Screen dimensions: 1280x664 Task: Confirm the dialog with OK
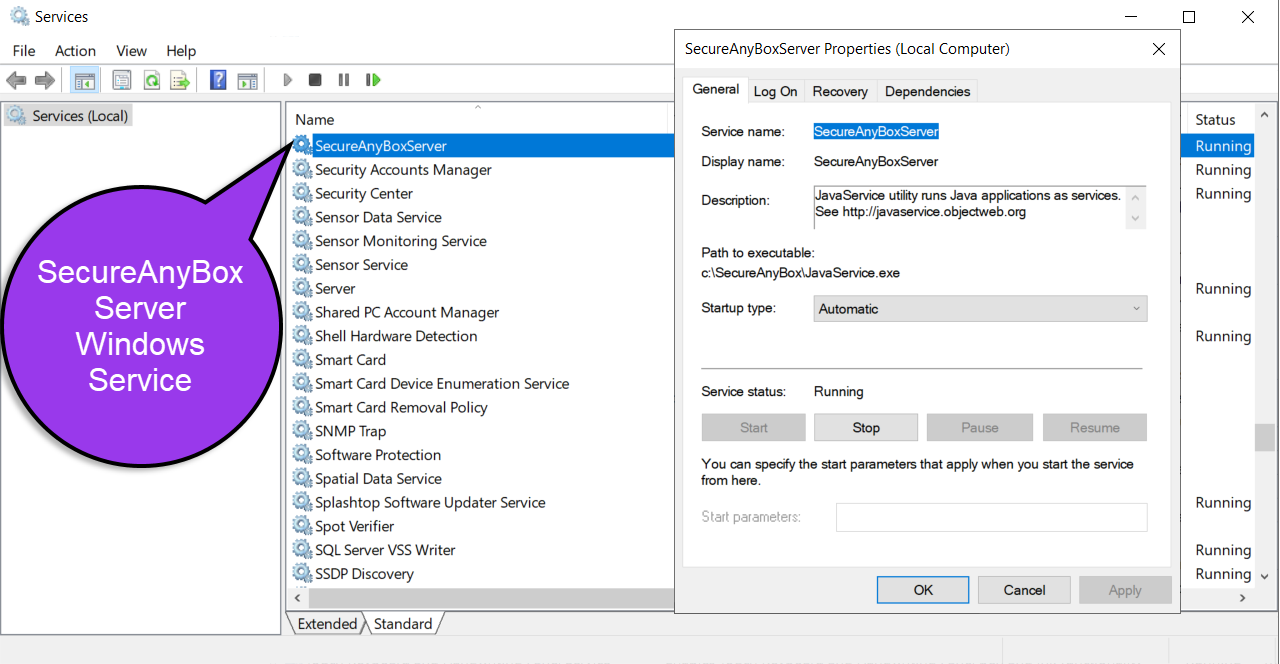coord(923,590)
